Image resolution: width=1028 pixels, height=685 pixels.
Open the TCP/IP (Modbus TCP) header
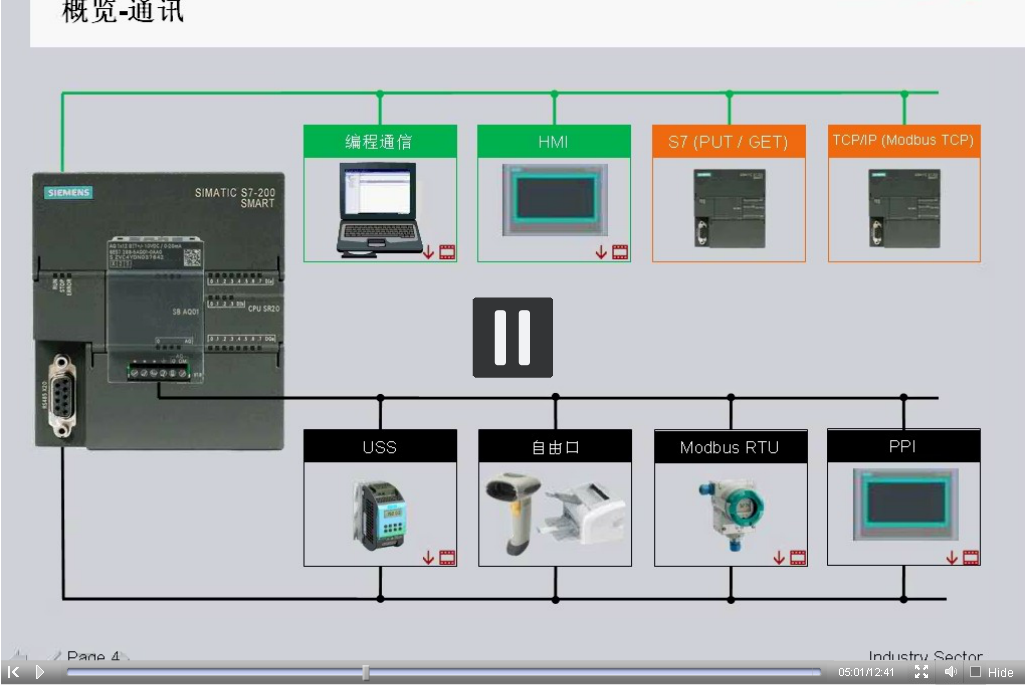pos(904,141)
